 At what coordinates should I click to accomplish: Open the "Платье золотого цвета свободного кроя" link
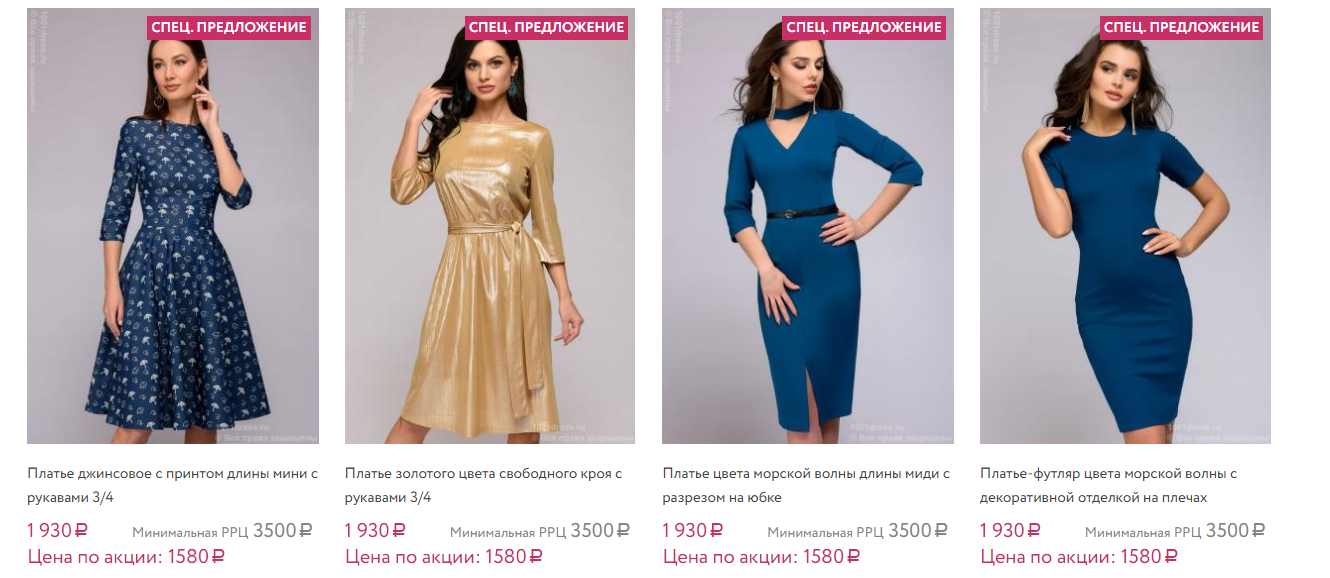pyautogui.click(x=484, y=485)
